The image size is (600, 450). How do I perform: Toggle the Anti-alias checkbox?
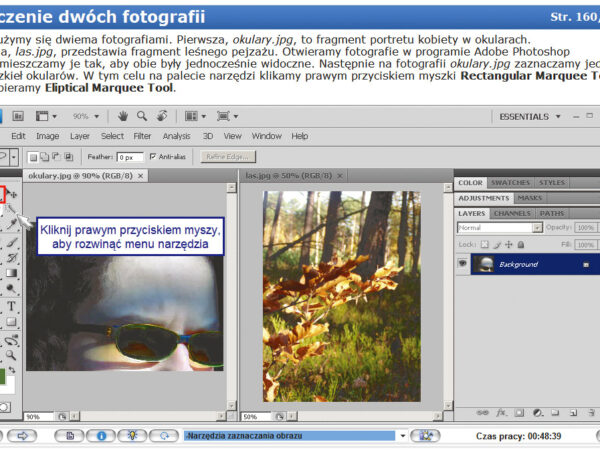coord(152,157)
